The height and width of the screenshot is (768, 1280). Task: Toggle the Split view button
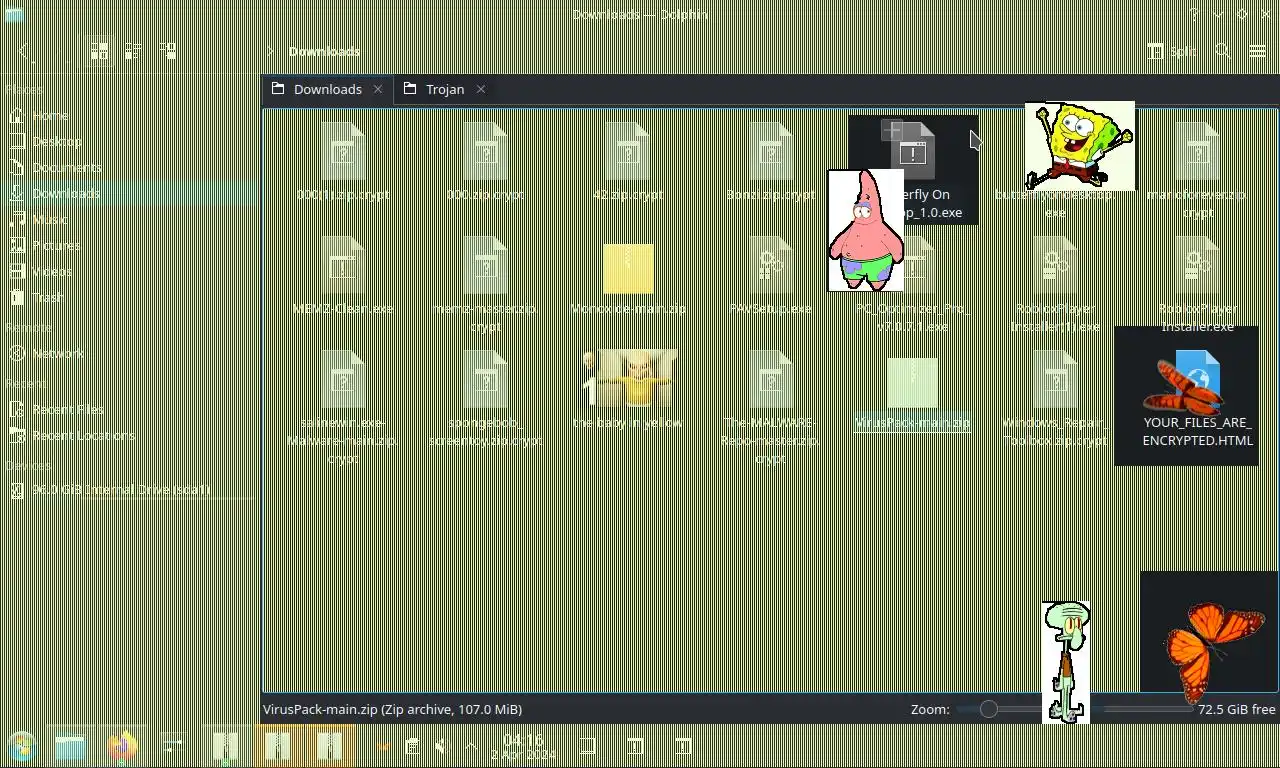click(1172, 51)
